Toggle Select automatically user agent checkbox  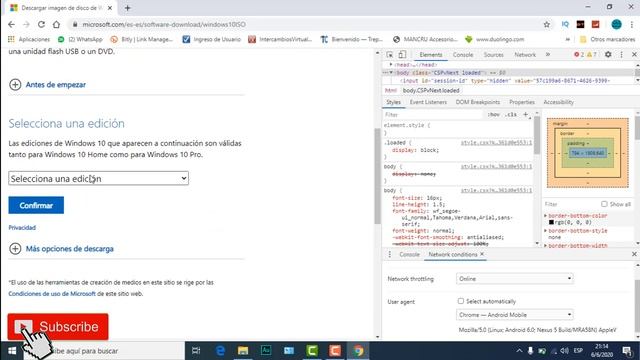tap(460, 301)
